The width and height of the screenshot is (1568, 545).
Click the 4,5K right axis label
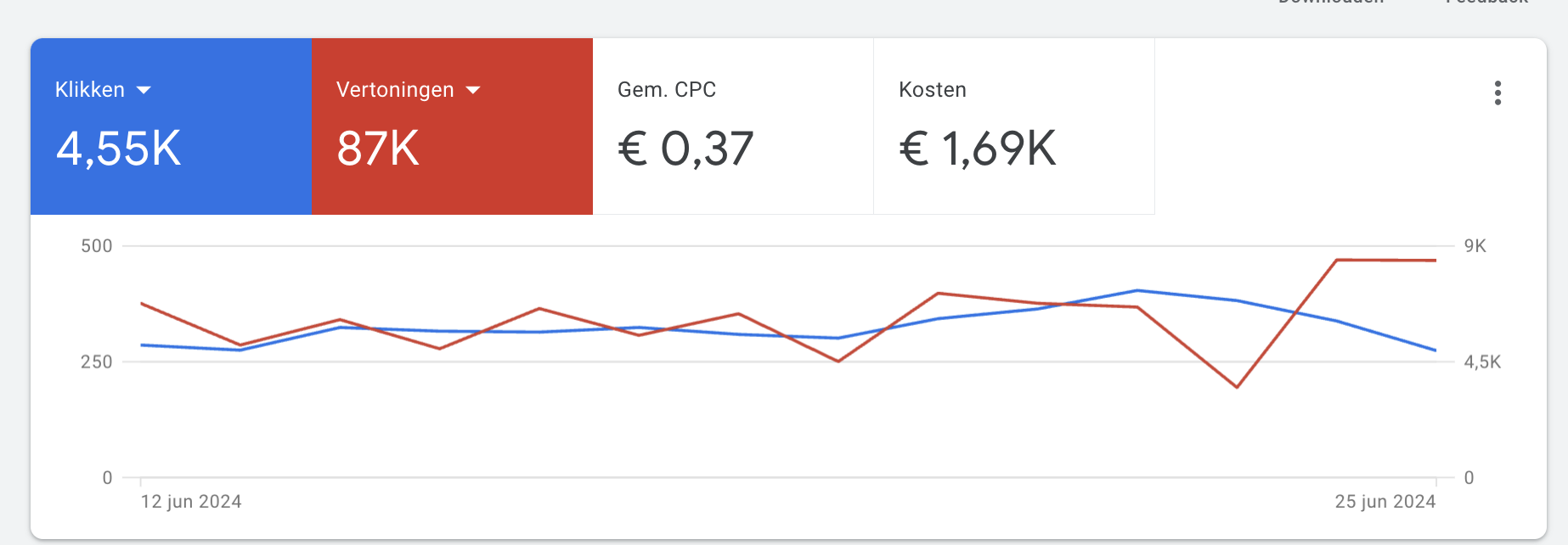click(x=1482, y=362)
